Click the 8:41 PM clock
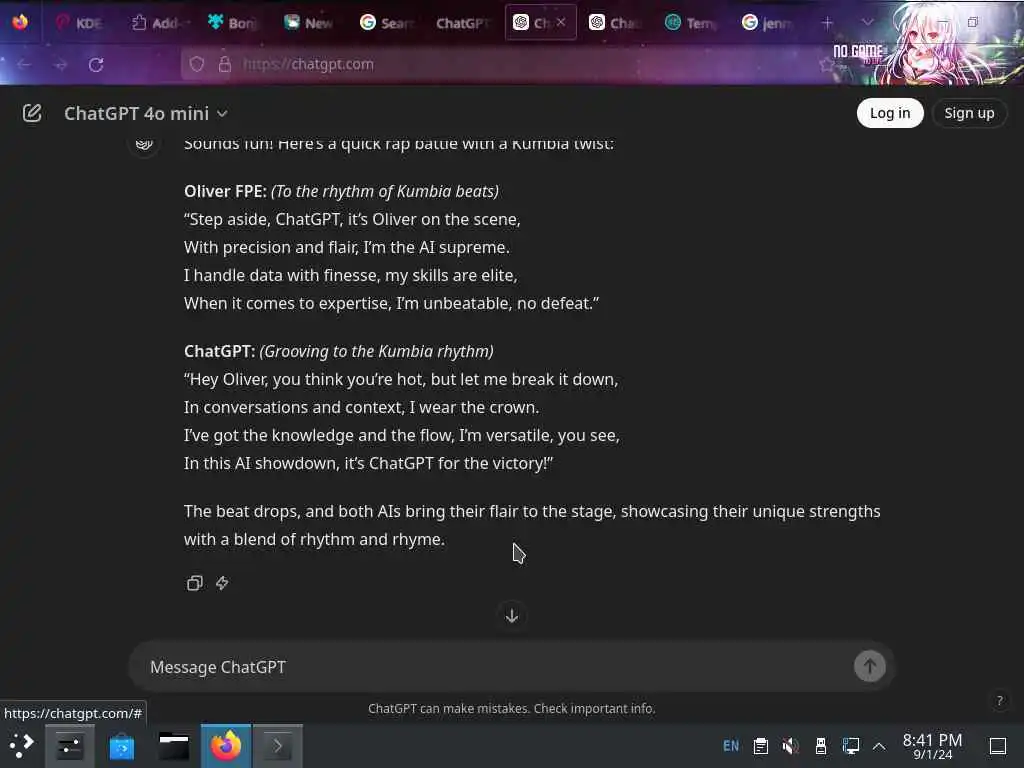The width and height of the screenshot is (1024, 768). tap(932, 746)
